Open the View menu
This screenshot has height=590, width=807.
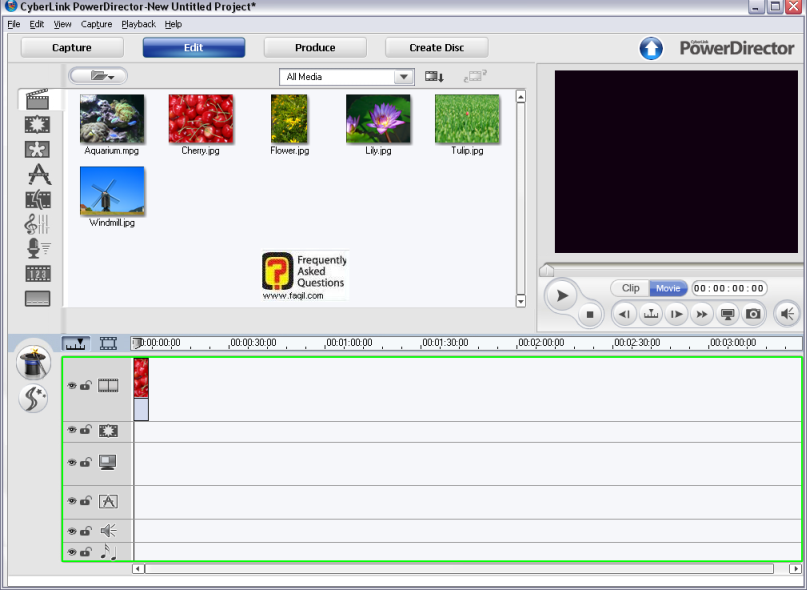[62, 24]
